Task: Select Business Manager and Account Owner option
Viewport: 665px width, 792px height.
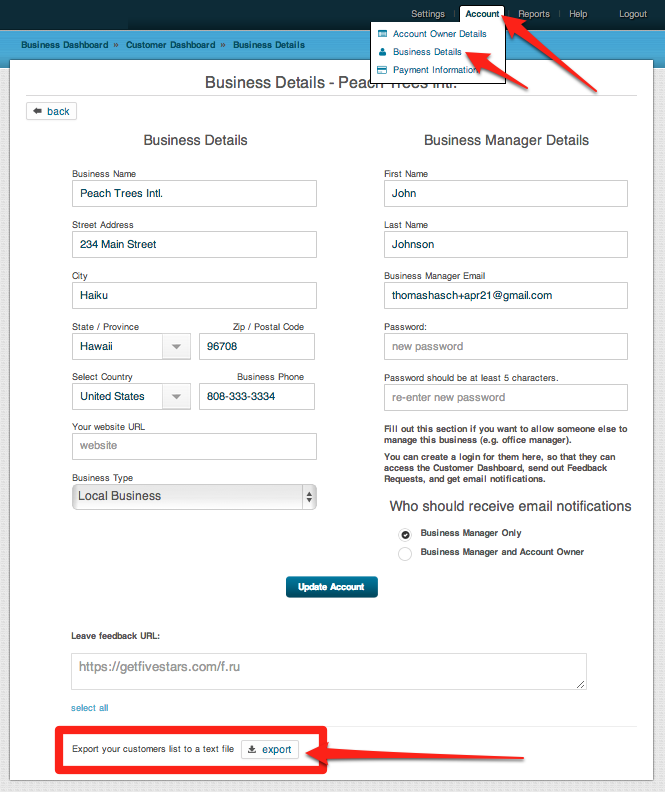Action: (x=405, y=554)
